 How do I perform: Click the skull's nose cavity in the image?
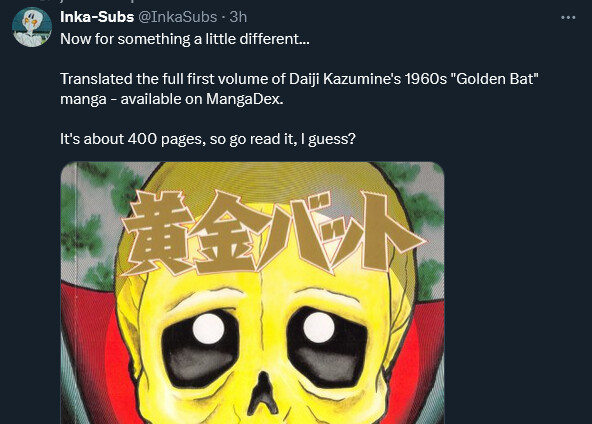click(x=263, y=393)
